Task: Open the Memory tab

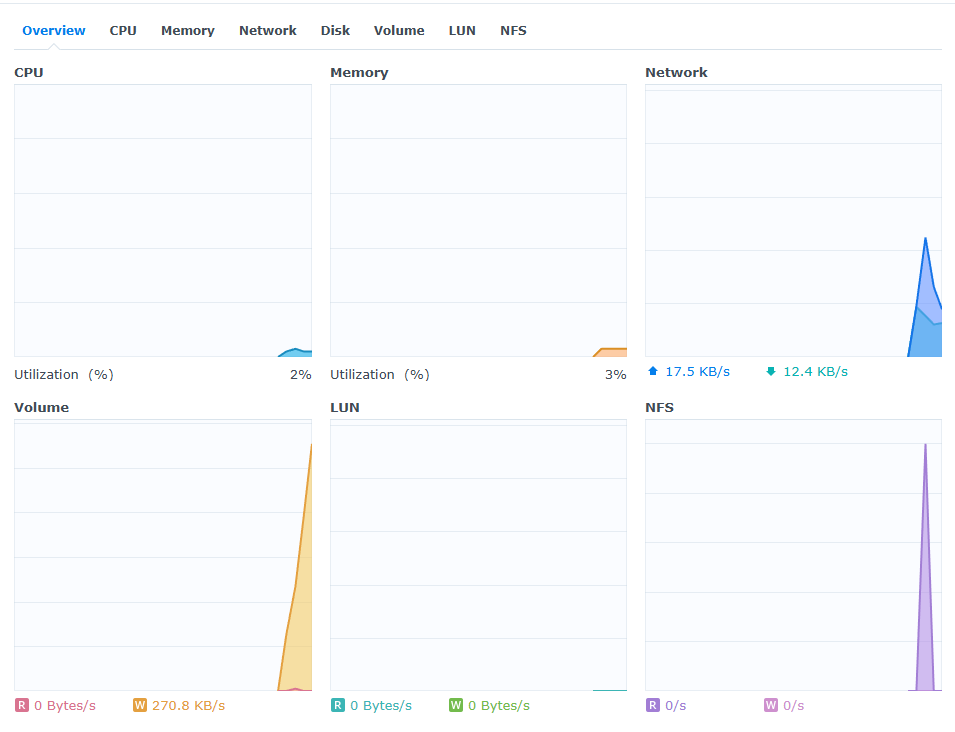Action: 188,30
